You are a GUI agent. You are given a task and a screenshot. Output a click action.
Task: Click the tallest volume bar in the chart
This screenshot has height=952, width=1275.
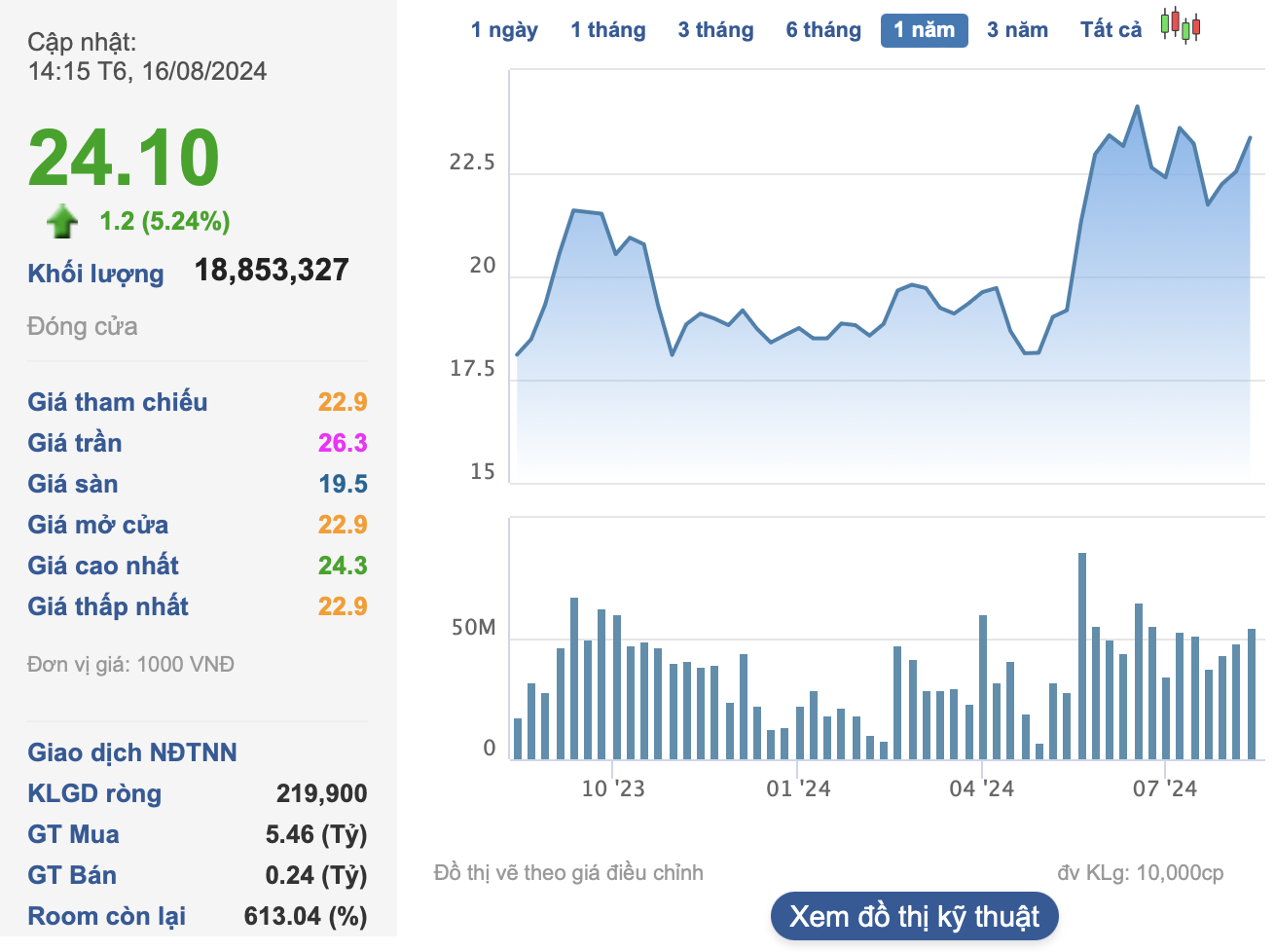(1082, 656)
